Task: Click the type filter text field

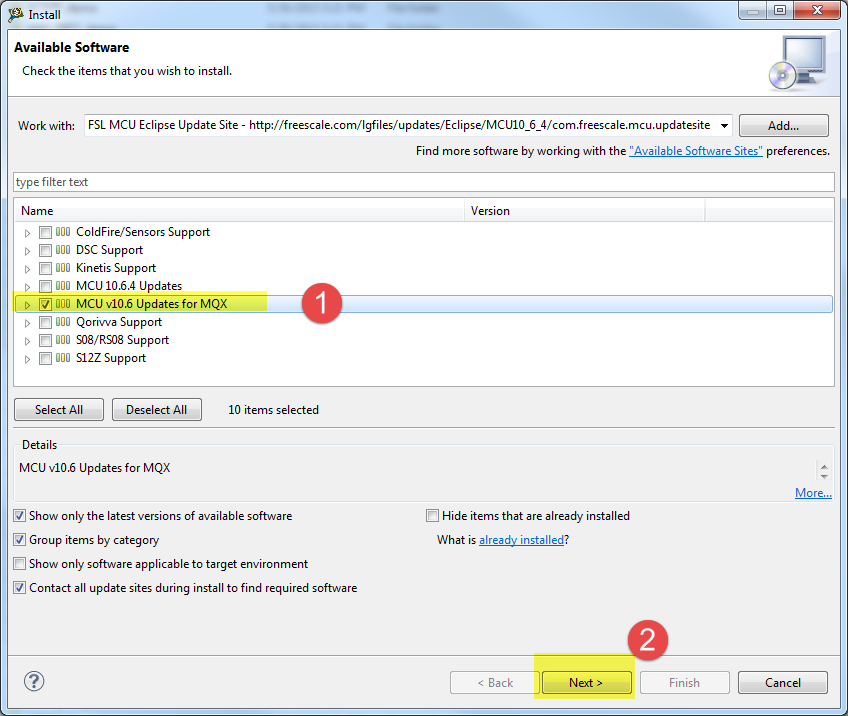Action: tap(424, 182)
